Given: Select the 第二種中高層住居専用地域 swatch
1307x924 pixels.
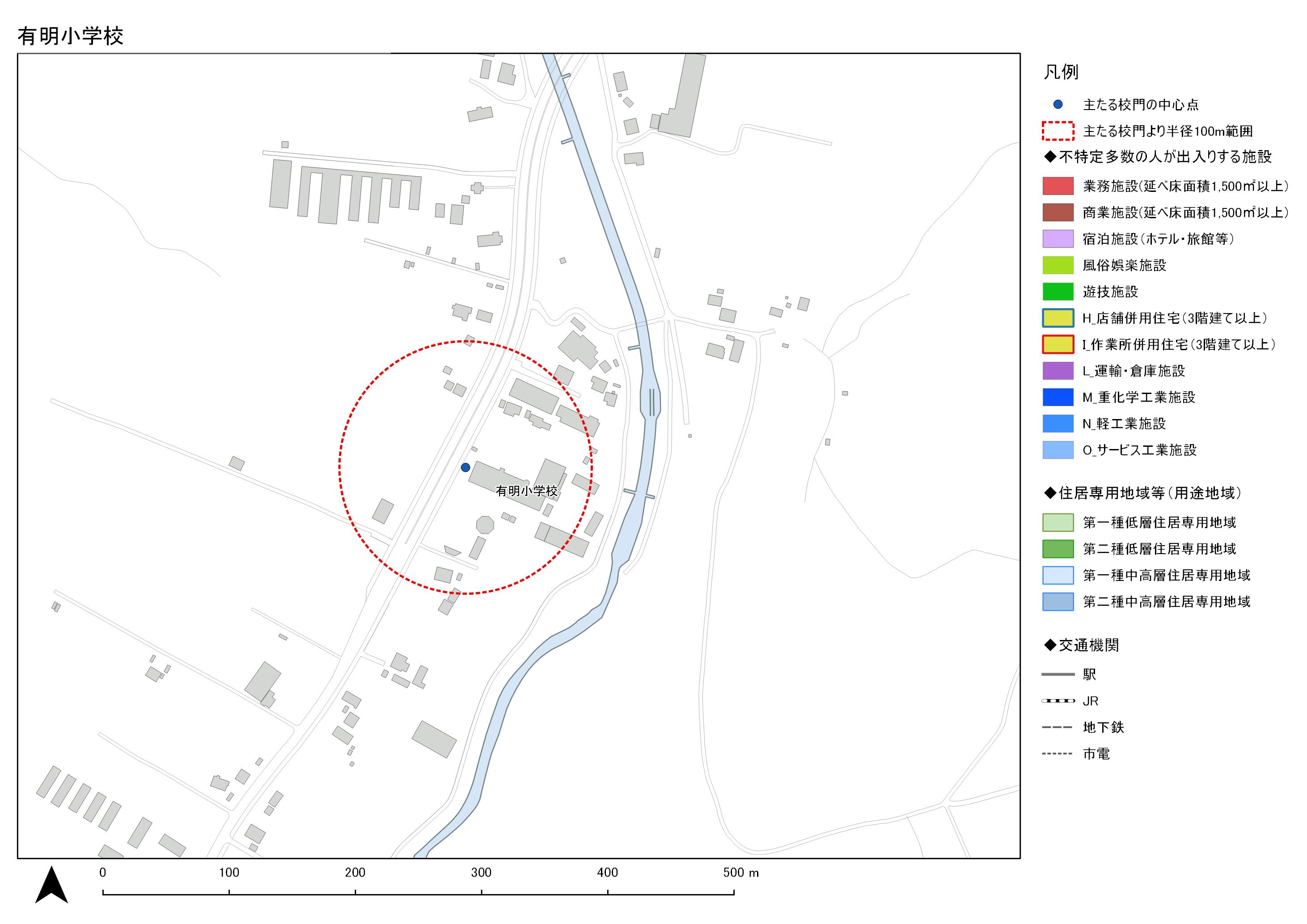Looking at the screenshot, I should coord(1058,602).
